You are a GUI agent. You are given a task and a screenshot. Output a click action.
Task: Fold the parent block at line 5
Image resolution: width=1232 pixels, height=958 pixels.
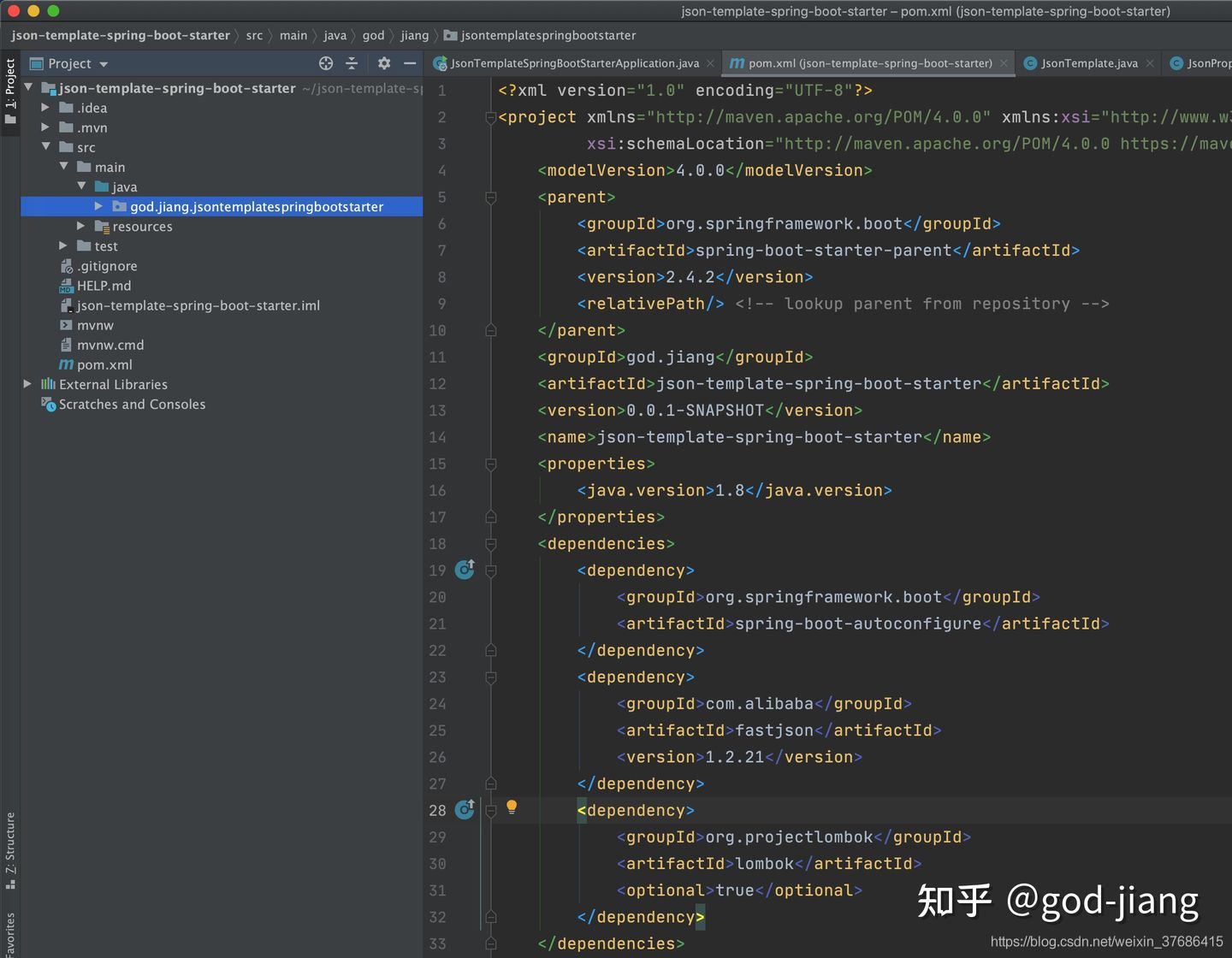(x=491, y=198)
